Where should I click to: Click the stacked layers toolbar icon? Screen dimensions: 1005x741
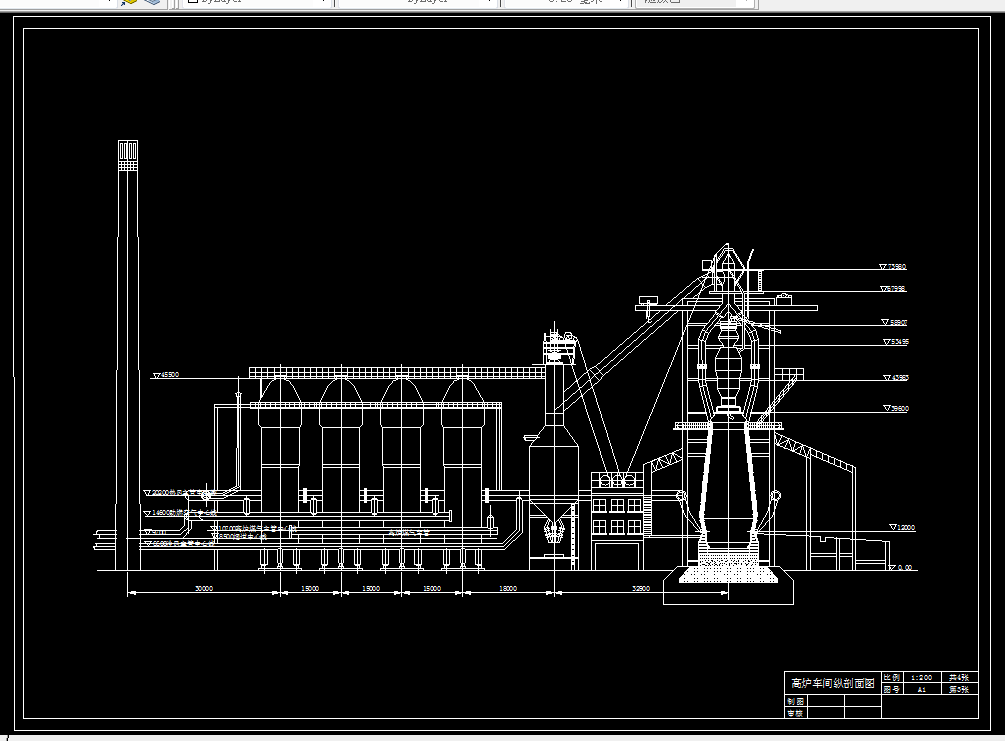point(152,2)
